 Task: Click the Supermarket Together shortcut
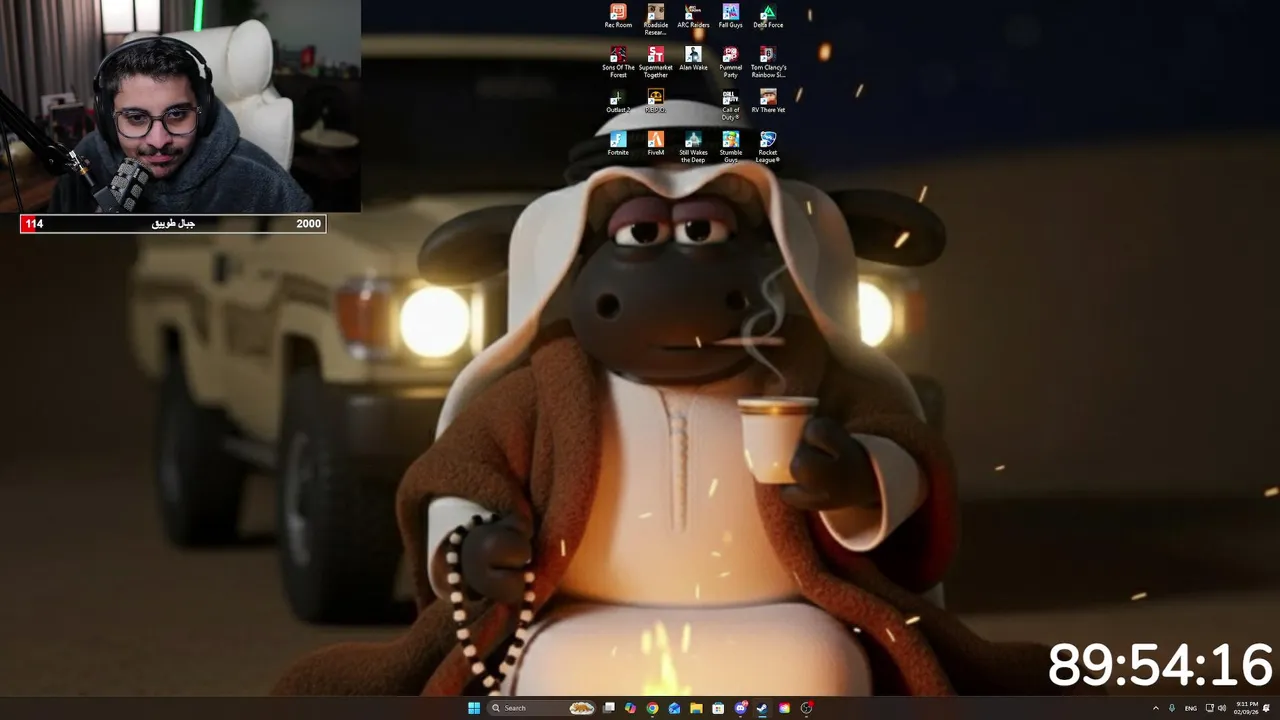click(x=655, y=62)
